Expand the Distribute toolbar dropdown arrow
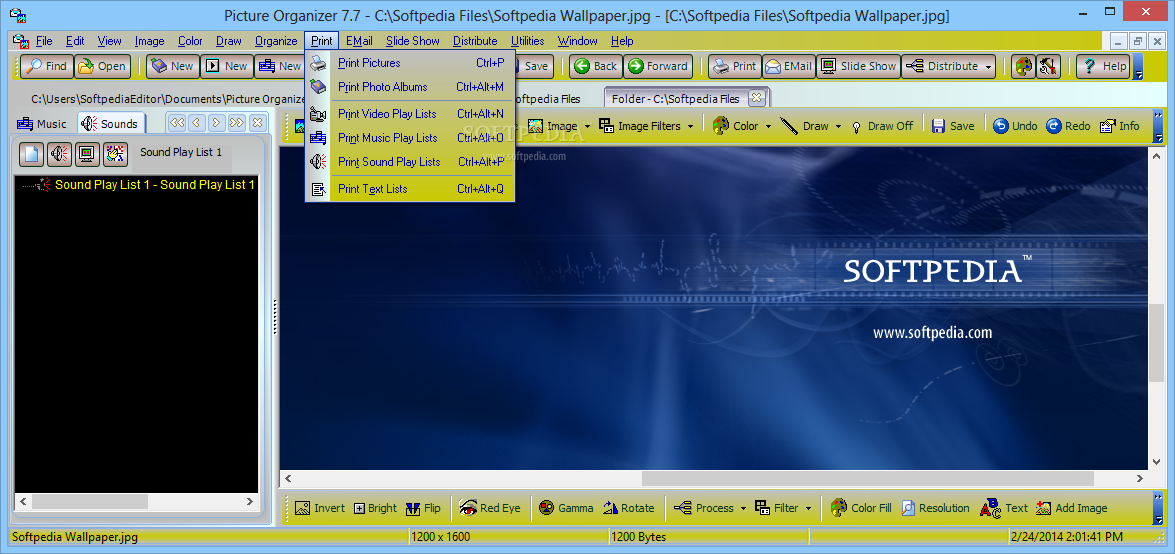The width and height of the screenshot is (1175, 554). pos(989,67)
